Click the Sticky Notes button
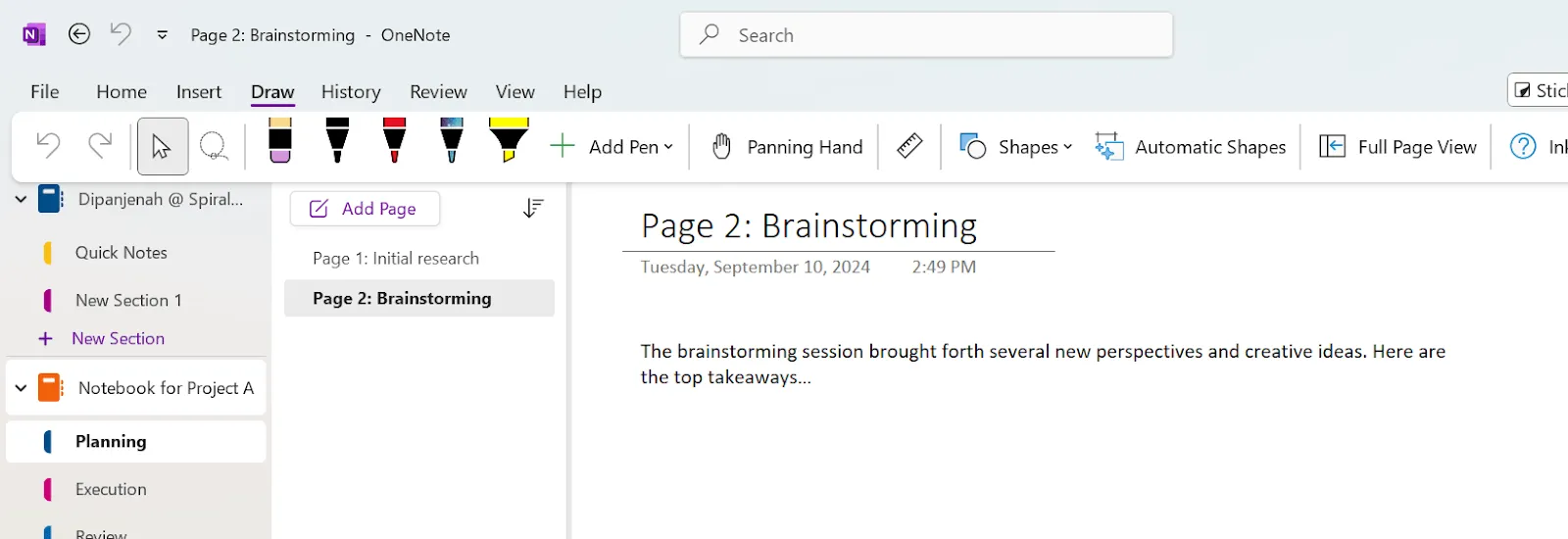The width and height of the screenshot is (1568, 539). (x=1539, y=90)
